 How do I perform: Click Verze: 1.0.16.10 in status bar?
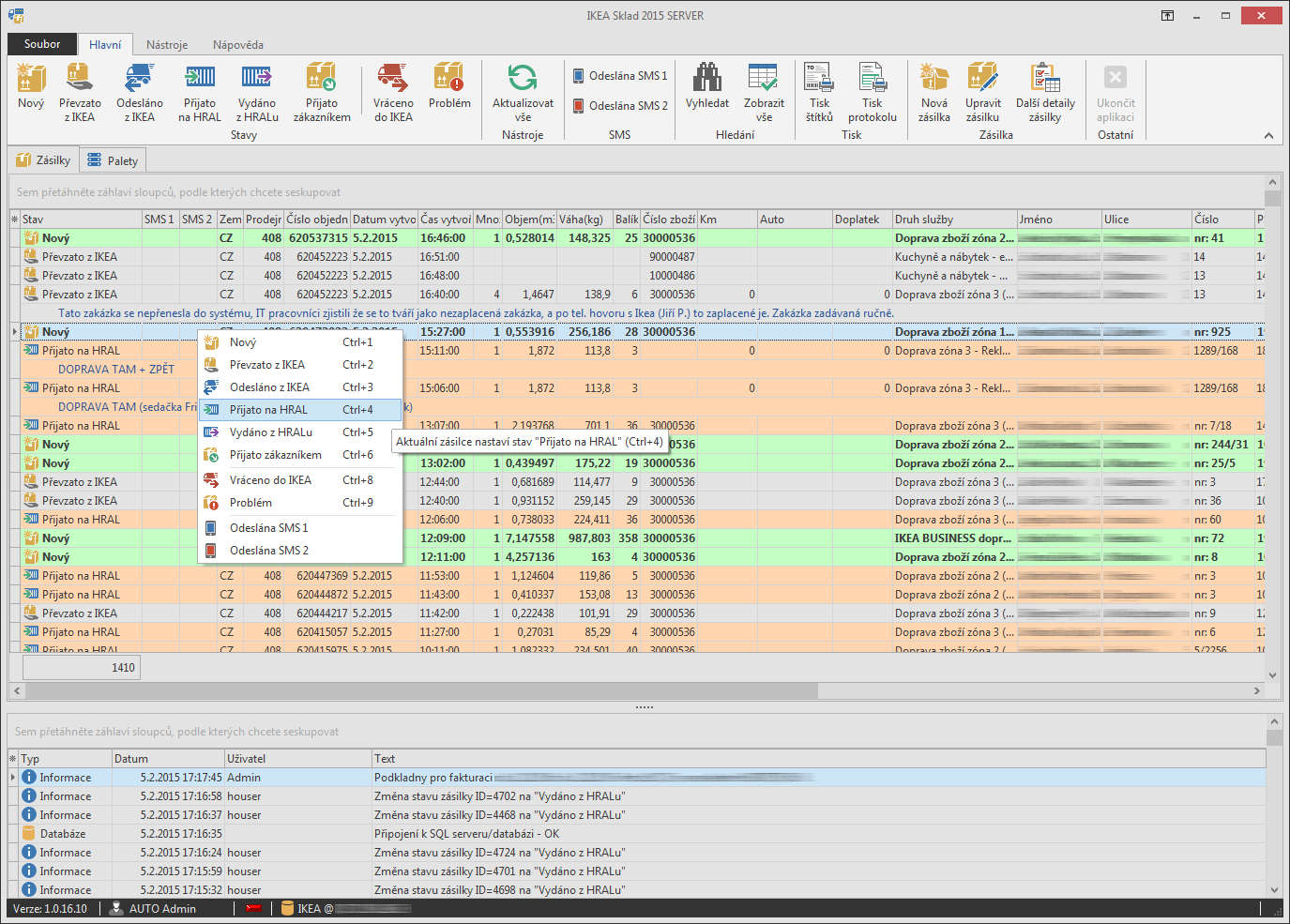pos(50,908)
